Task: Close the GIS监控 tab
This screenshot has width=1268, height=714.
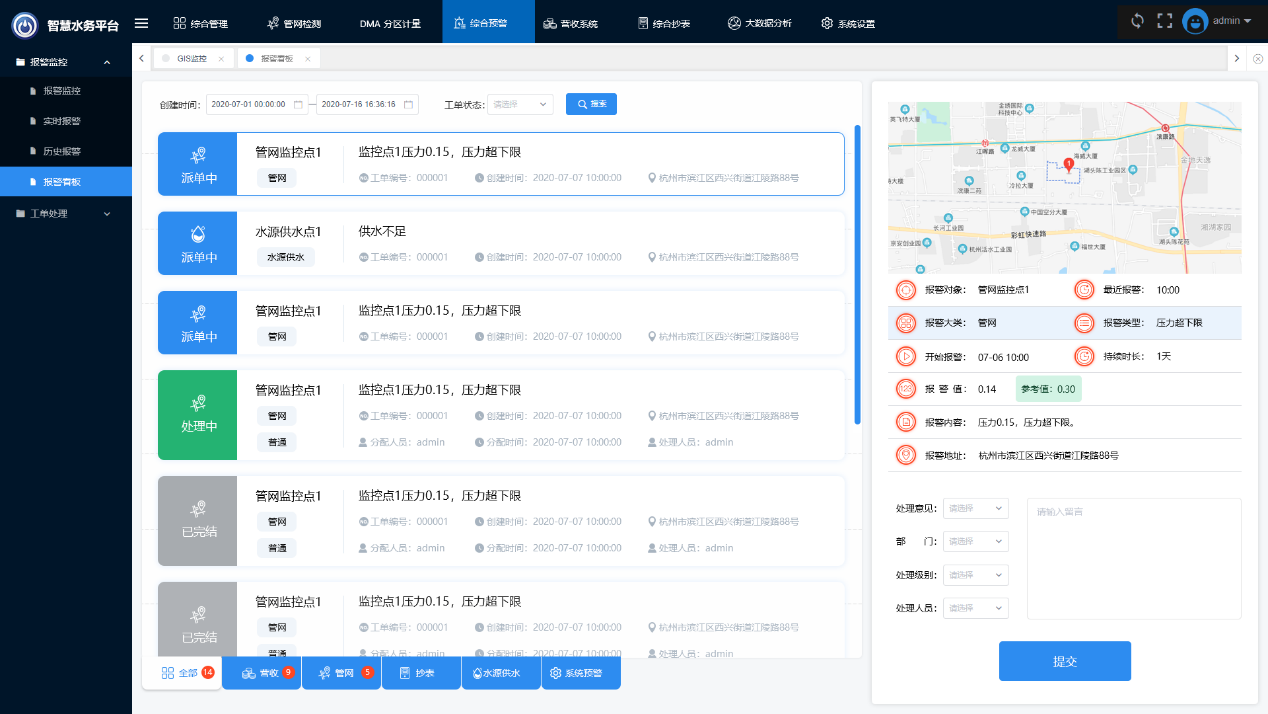Action: pyautogui.click(x=221, y=59)
